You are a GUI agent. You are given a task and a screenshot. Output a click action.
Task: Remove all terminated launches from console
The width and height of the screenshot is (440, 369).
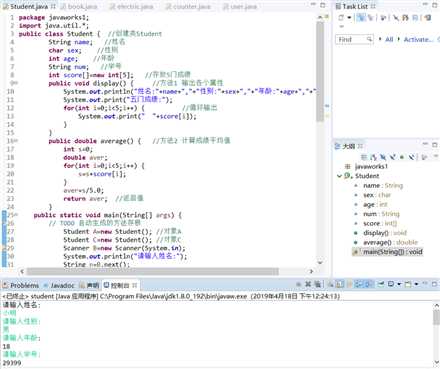pos(318,284)
